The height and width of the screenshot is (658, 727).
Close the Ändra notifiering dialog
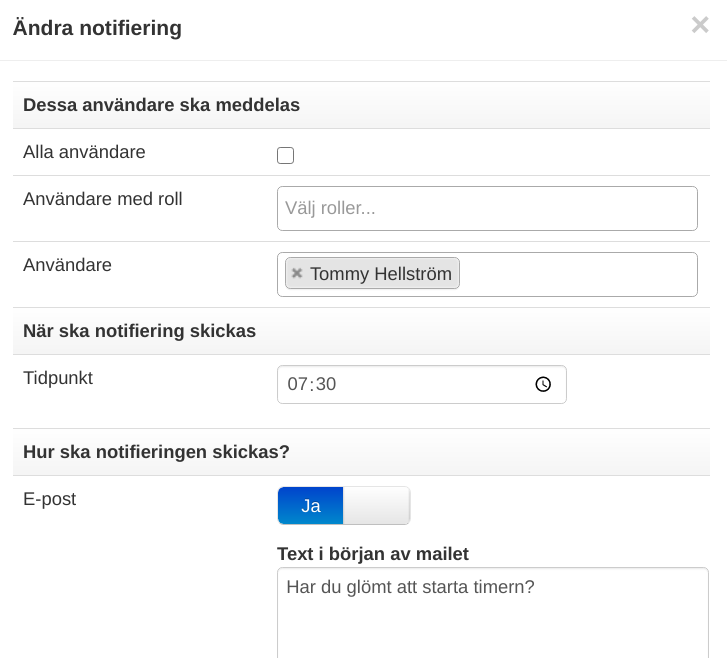[700, 25]
